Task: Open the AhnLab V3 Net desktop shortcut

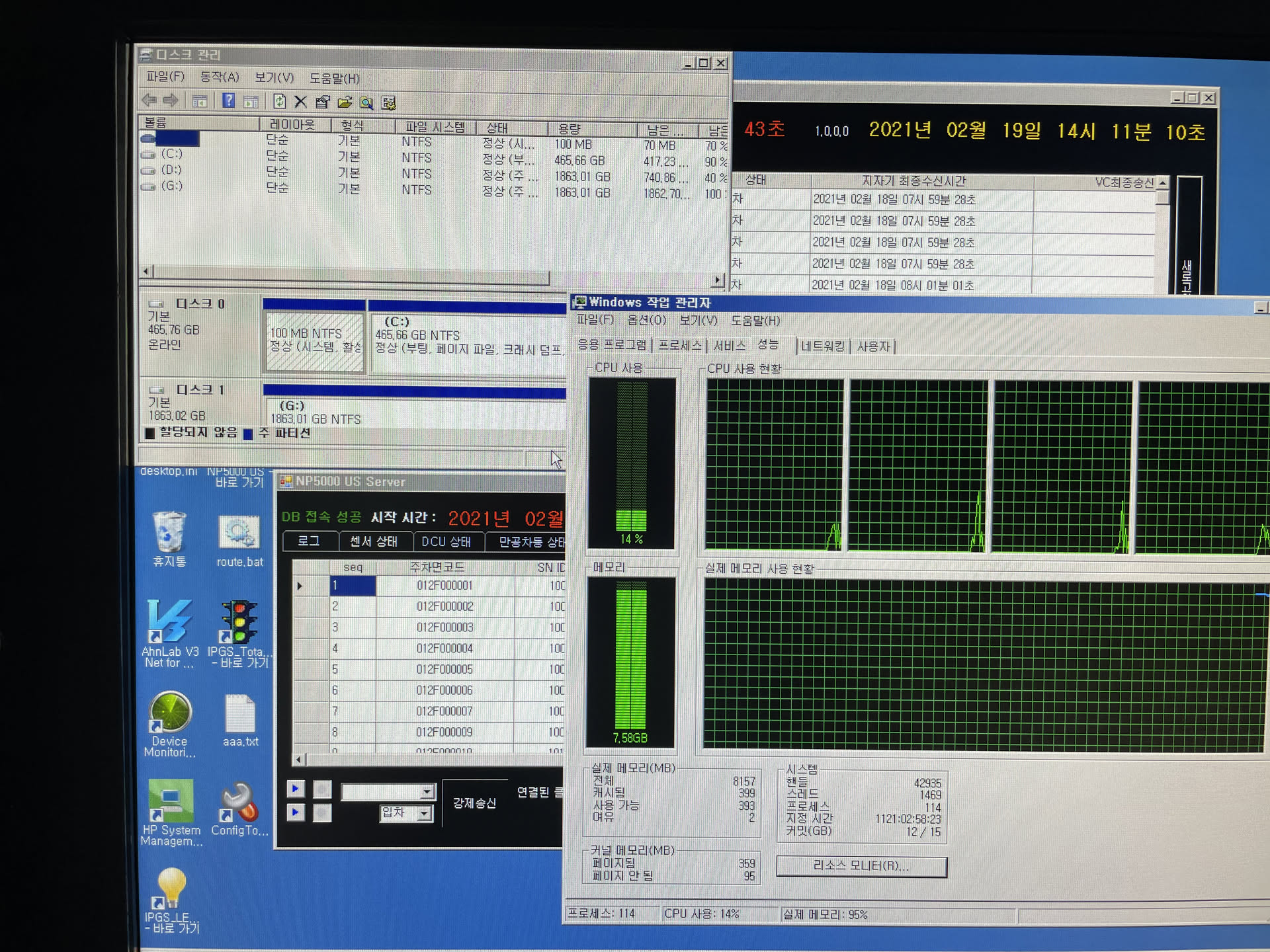Action: point(169,621)
